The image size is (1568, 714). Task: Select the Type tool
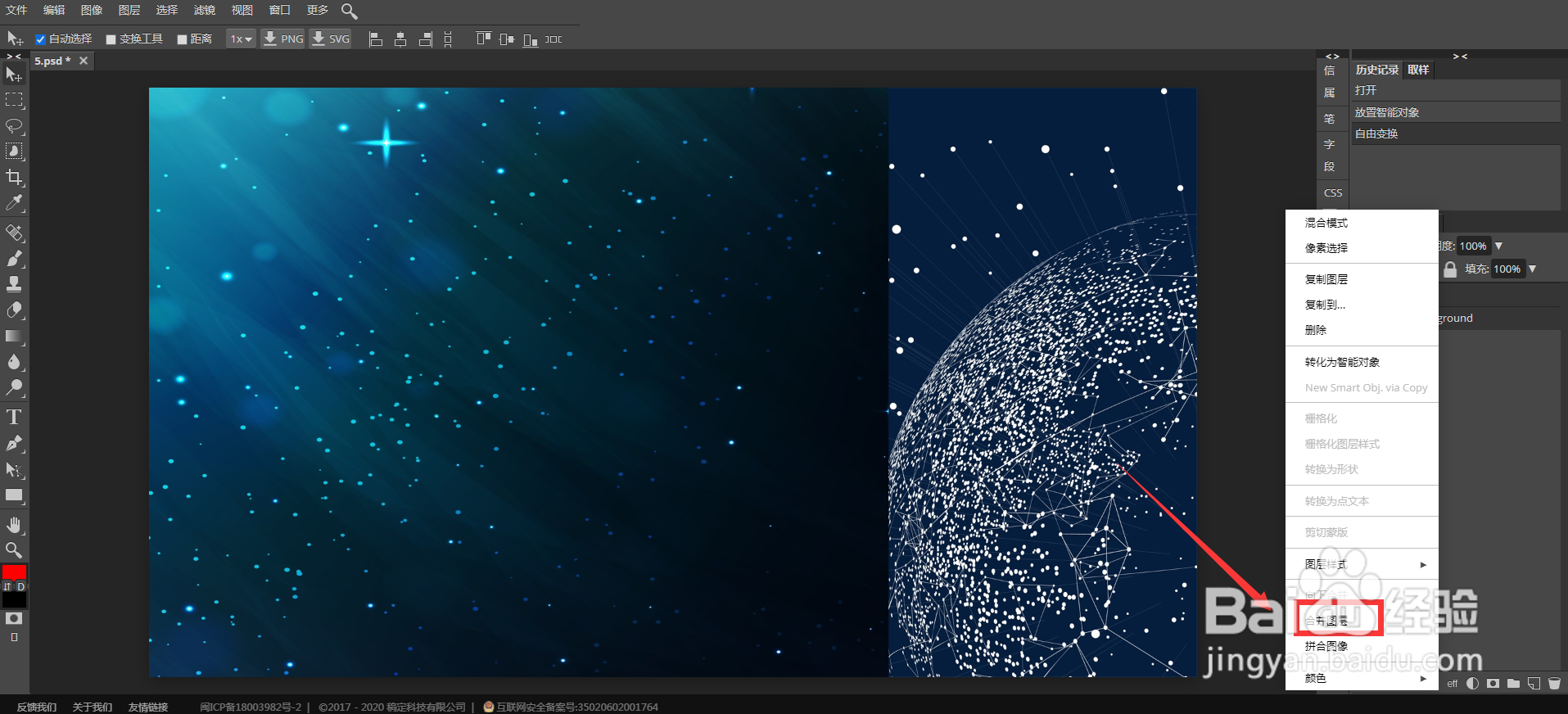coord(14,418)
